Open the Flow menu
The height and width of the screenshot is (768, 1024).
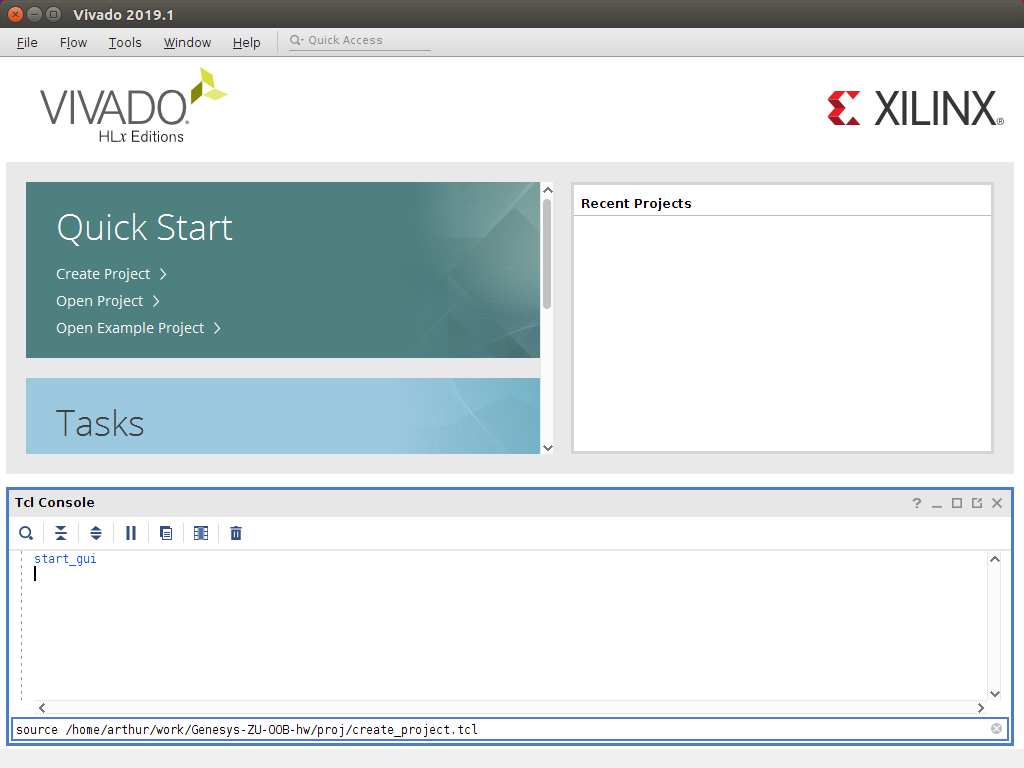73,42
